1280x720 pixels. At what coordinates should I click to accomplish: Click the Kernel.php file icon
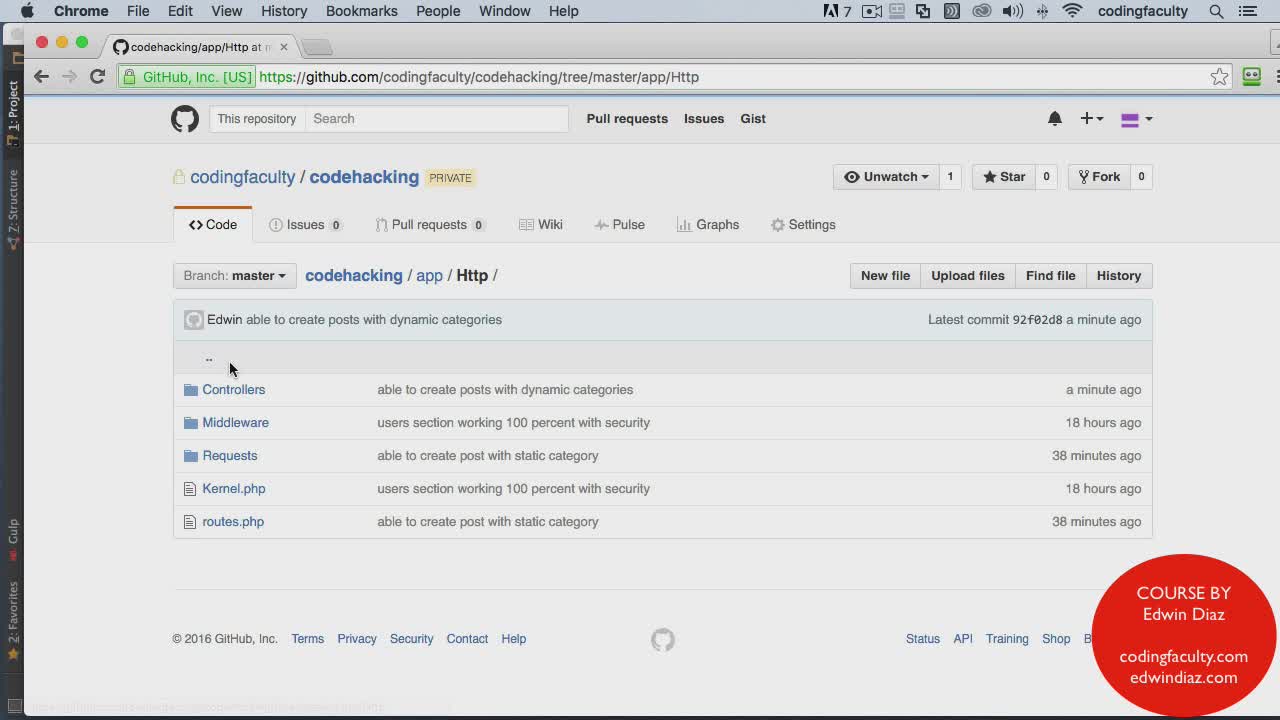(190, 489)
